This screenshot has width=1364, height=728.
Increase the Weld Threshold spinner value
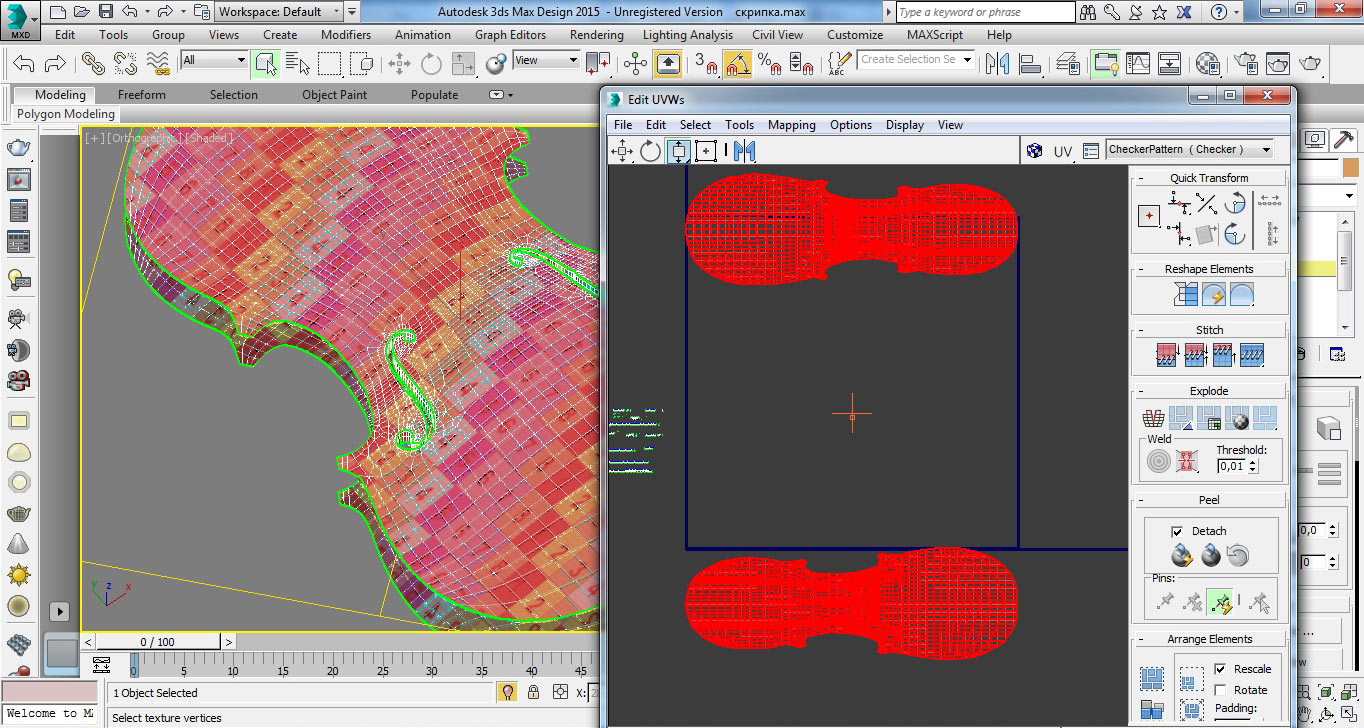point(1254,462)
